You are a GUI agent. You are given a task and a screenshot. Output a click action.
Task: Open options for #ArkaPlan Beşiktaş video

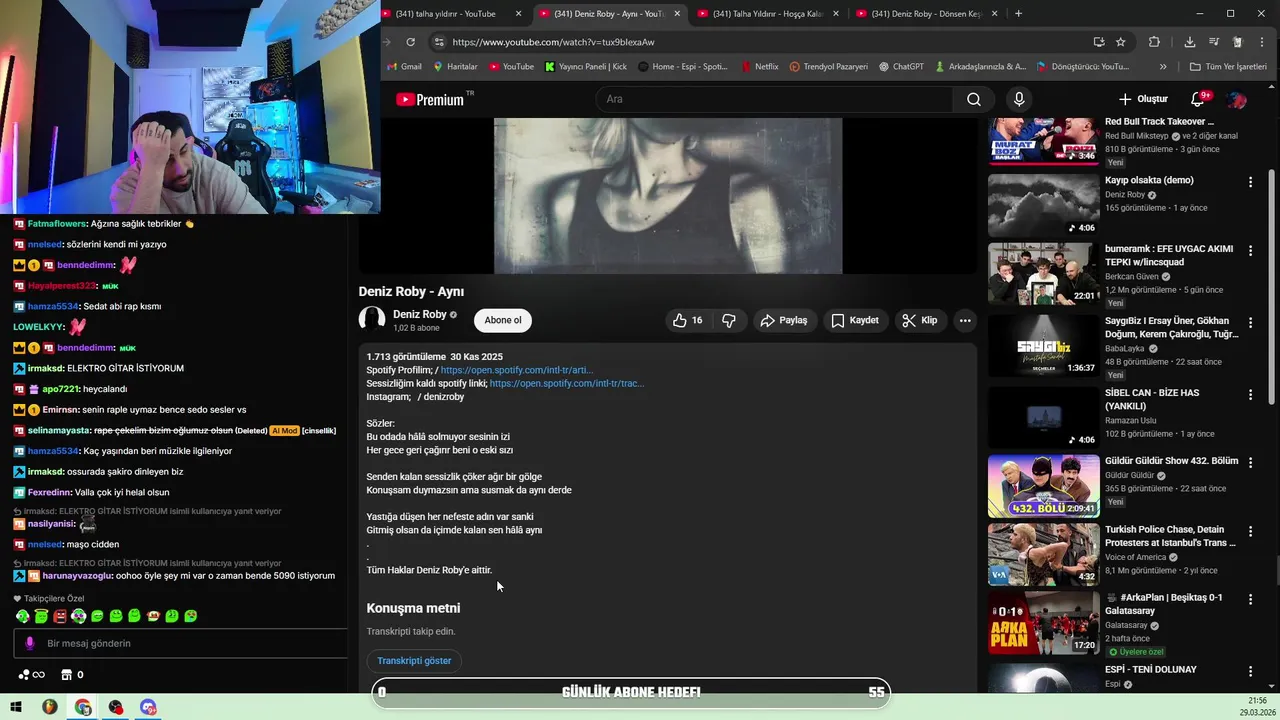[1250, 599]
